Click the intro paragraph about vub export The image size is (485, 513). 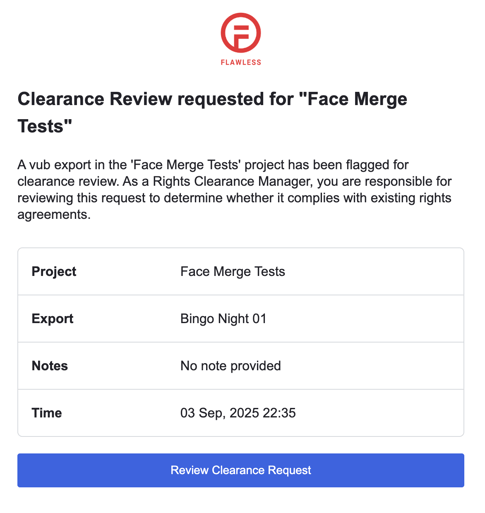click(x=234, y=190)
